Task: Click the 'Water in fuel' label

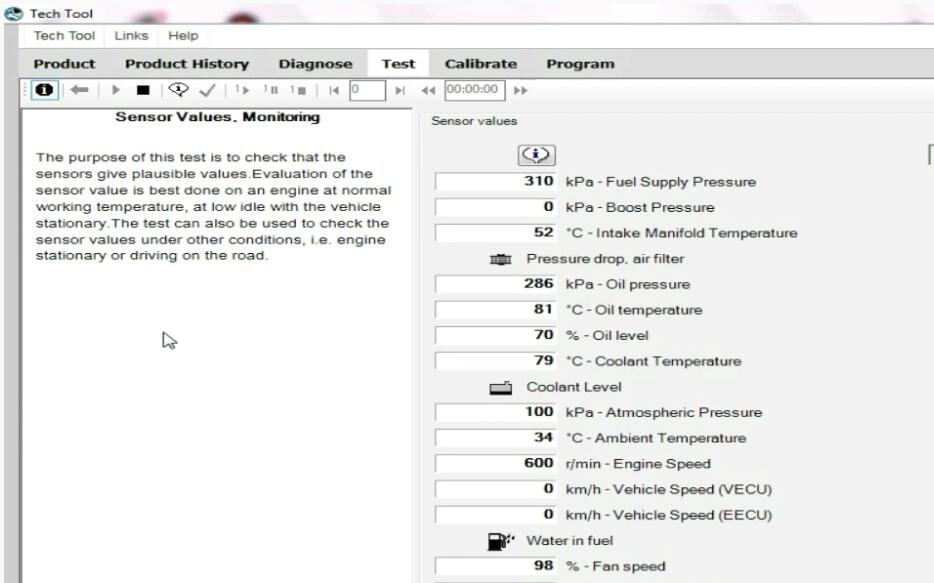Action: pyautogui.click(x=569, y=541)
